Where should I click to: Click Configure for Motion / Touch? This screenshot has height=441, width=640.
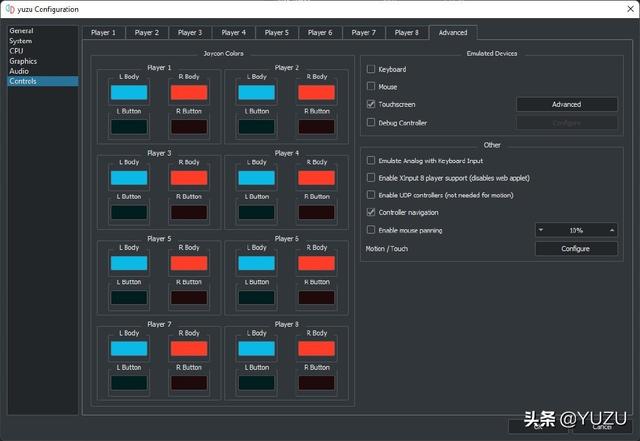coord(576,249)
